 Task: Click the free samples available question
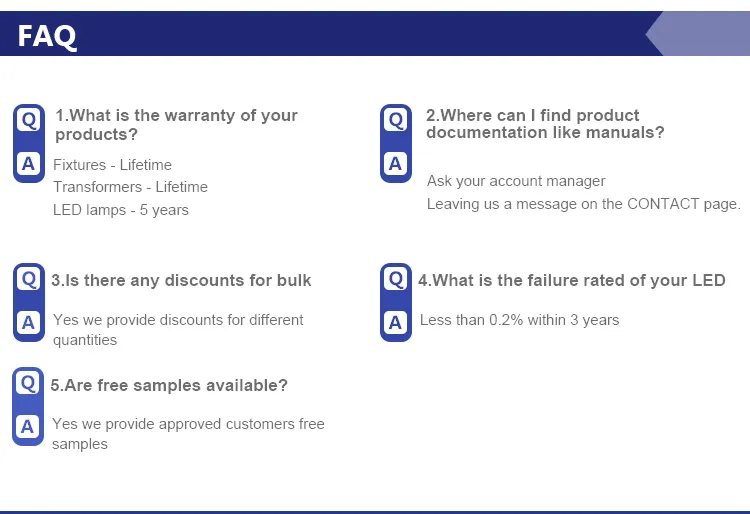(169, 385)
